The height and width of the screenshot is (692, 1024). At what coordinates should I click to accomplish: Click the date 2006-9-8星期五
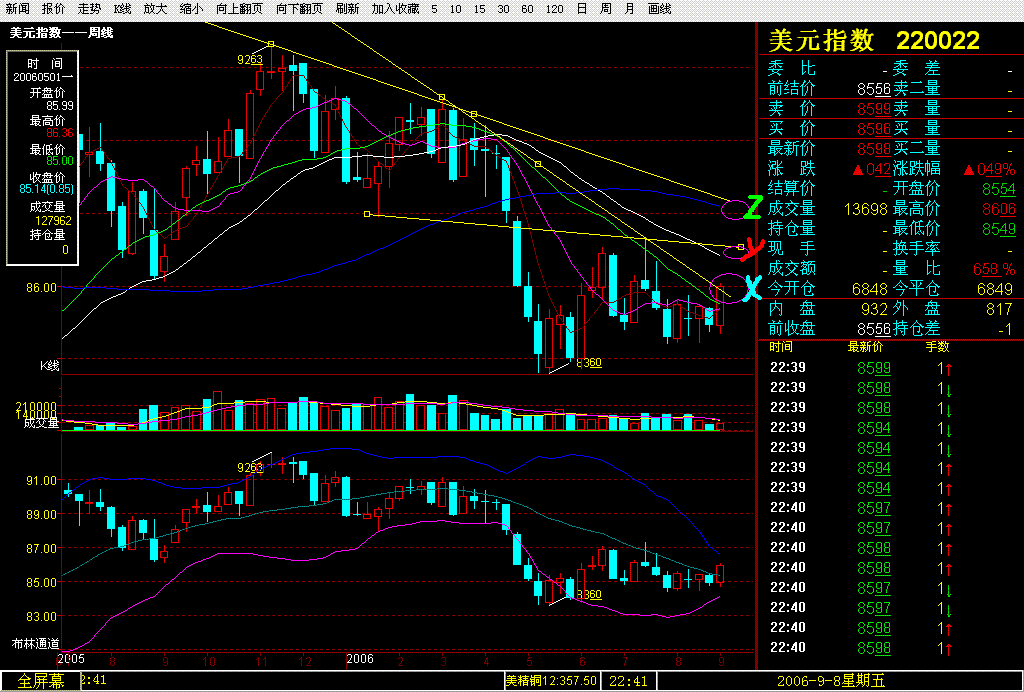(831, 681)
